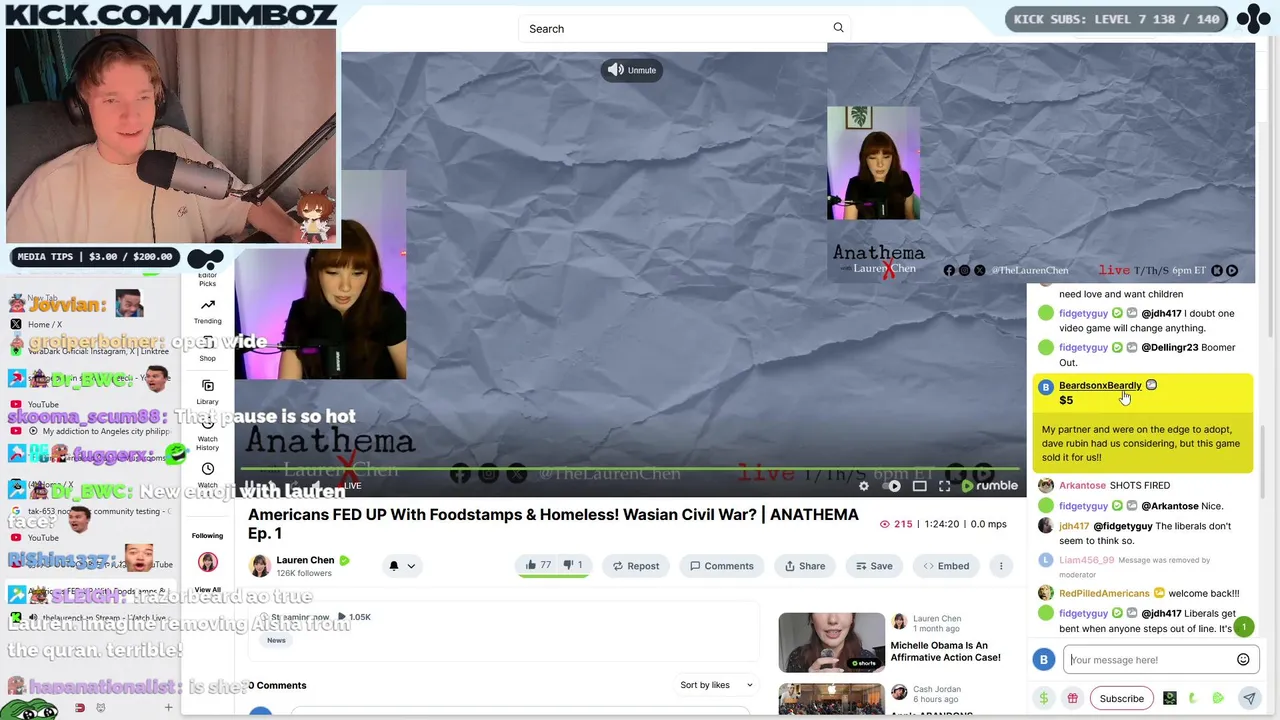This screenshot has width=1280, height=720.
Task: Click jdh417 username in chat
Action: pyautogui.click(x=1074, y=526)
